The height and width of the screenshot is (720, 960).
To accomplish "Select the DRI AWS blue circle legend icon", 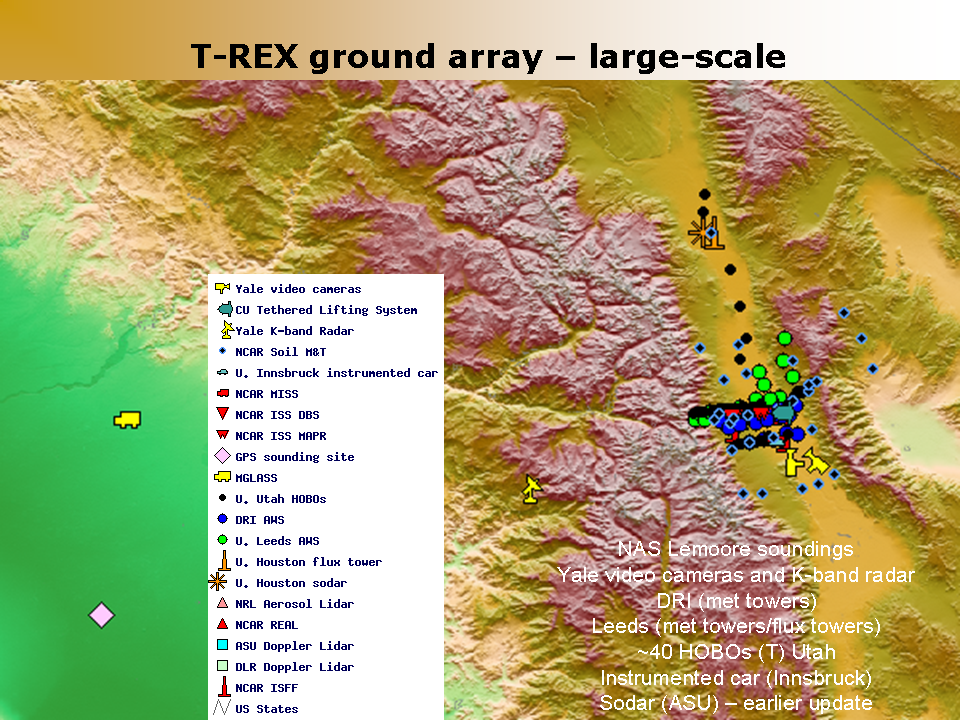I will point(222,519).
